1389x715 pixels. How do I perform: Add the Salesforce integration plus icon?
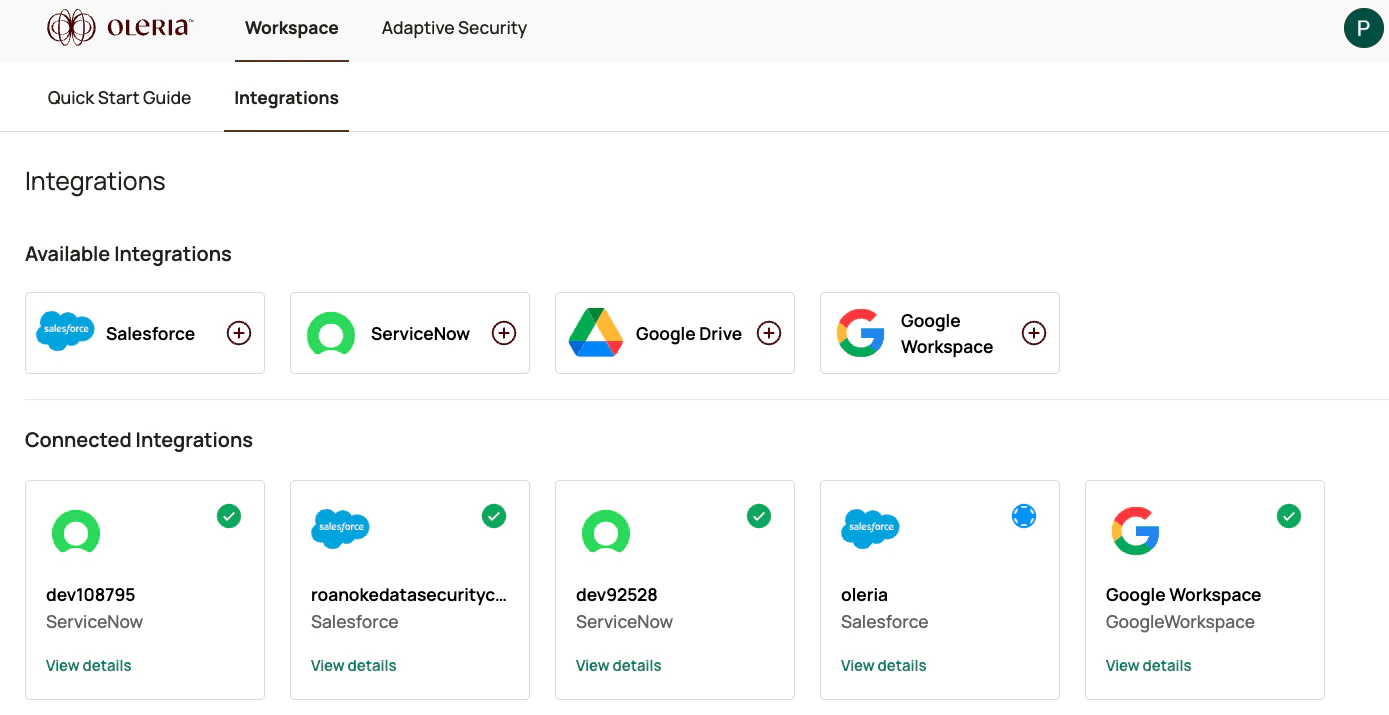tap(239, 333)
